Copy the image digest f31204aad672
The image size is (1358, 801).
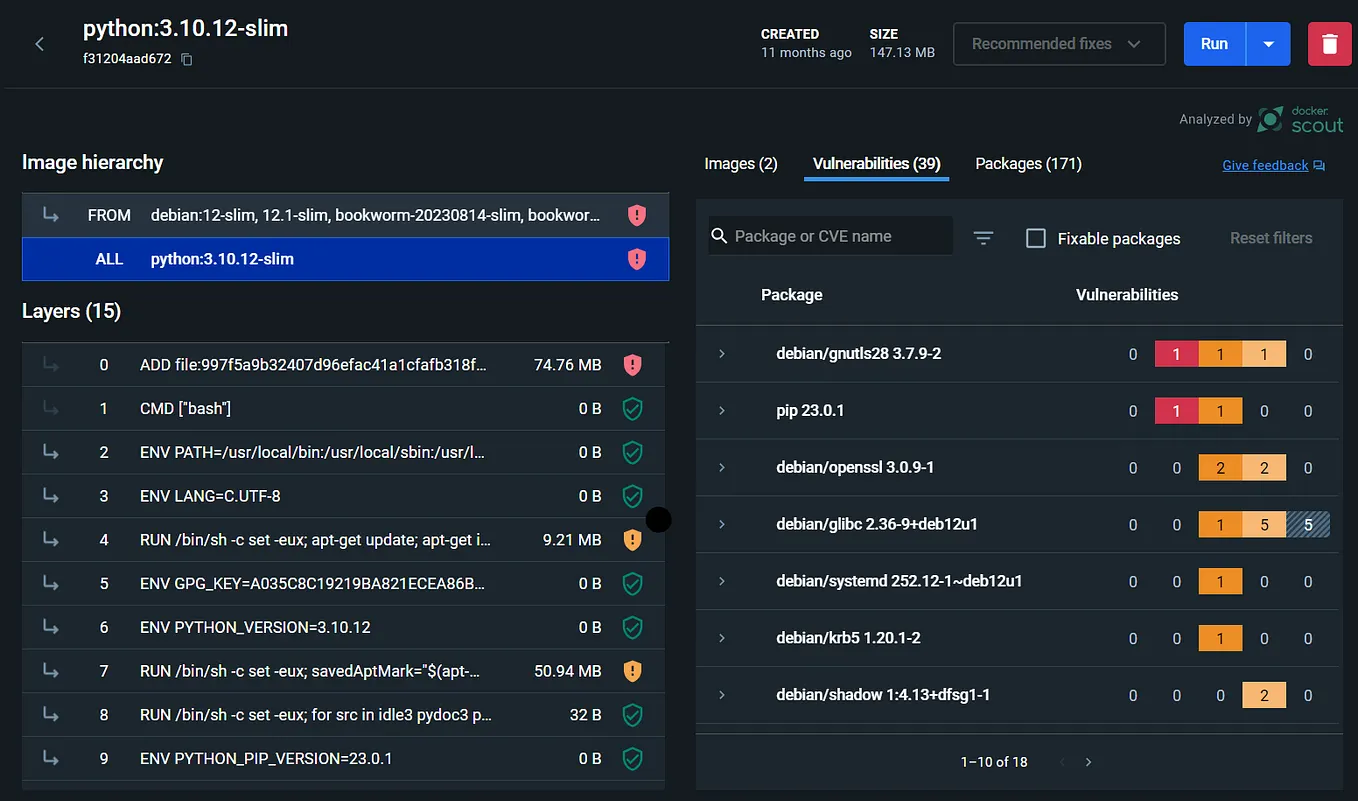186,60
